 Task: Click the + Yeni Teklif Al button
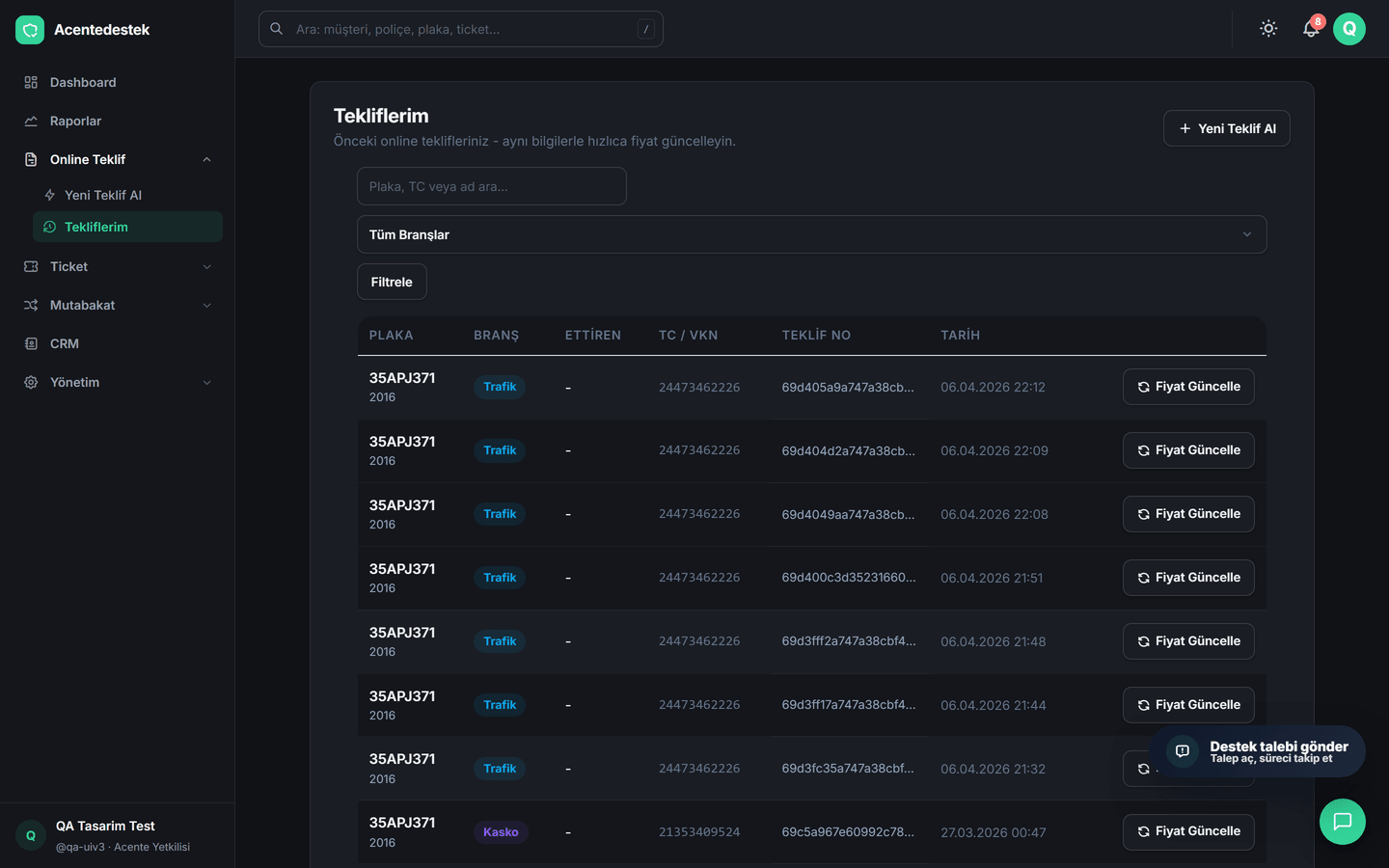(1226, 128)
